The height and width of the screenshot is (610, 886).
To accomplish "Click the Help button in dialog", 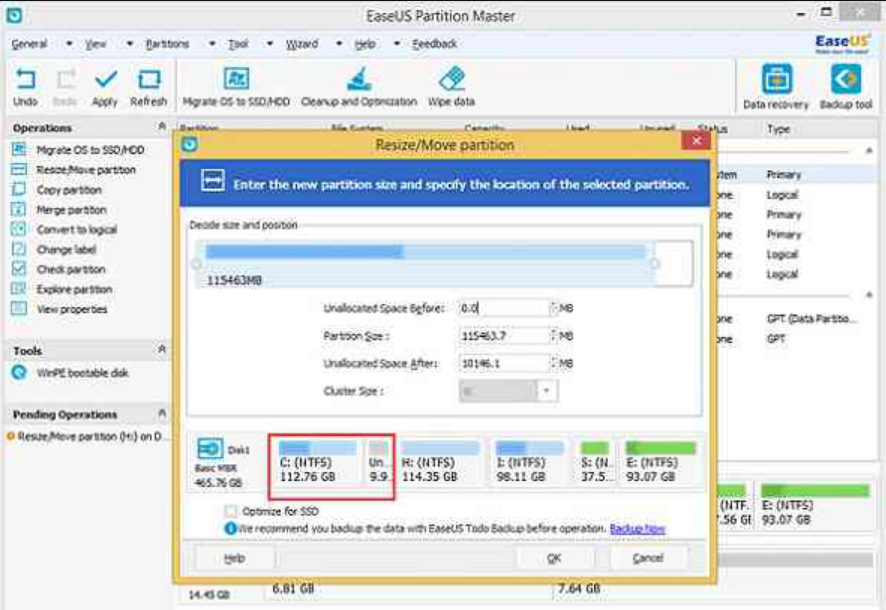I will click(x=234, y=558).
